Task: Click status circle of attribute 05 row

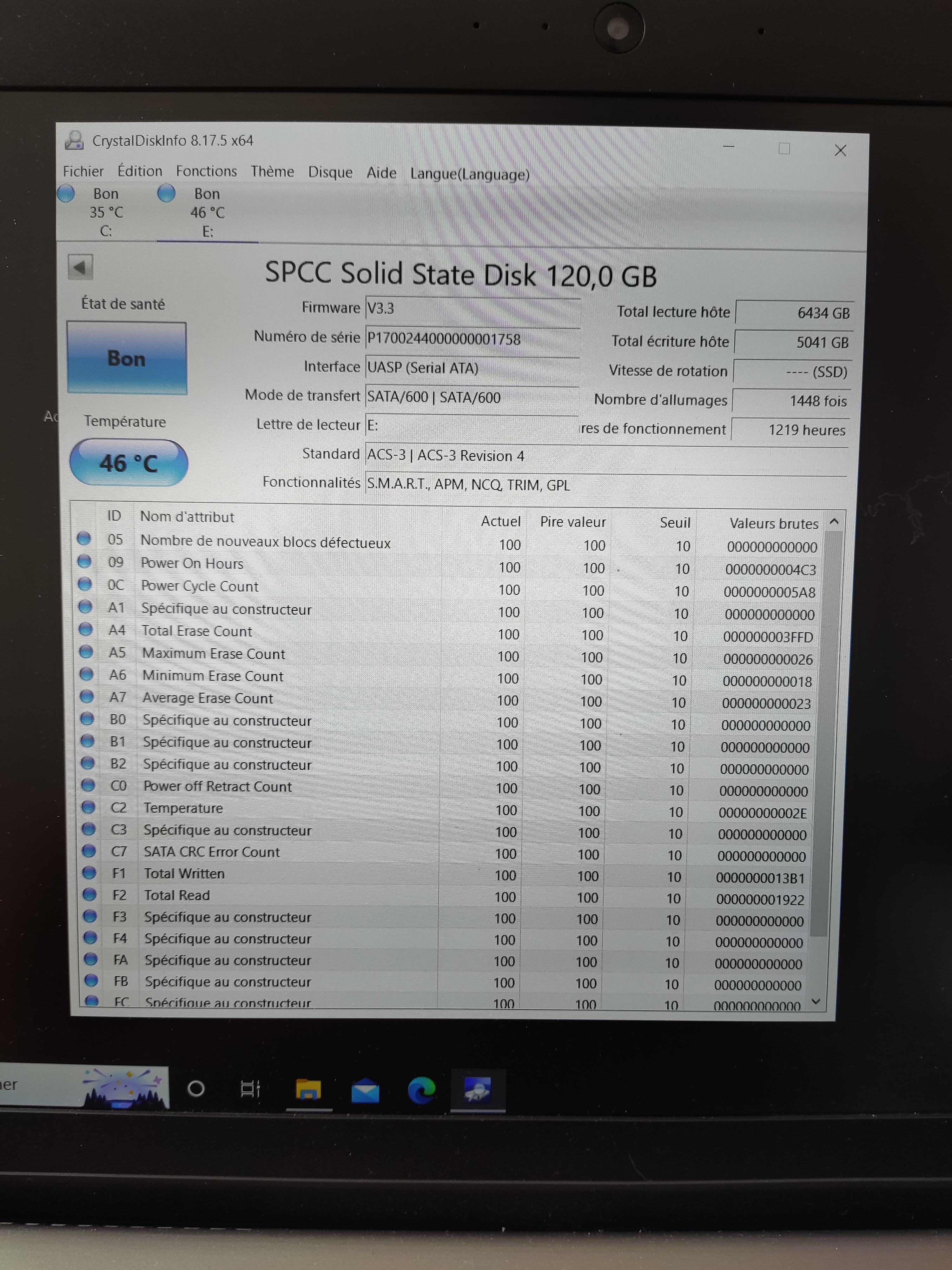Action: [84, 538]
